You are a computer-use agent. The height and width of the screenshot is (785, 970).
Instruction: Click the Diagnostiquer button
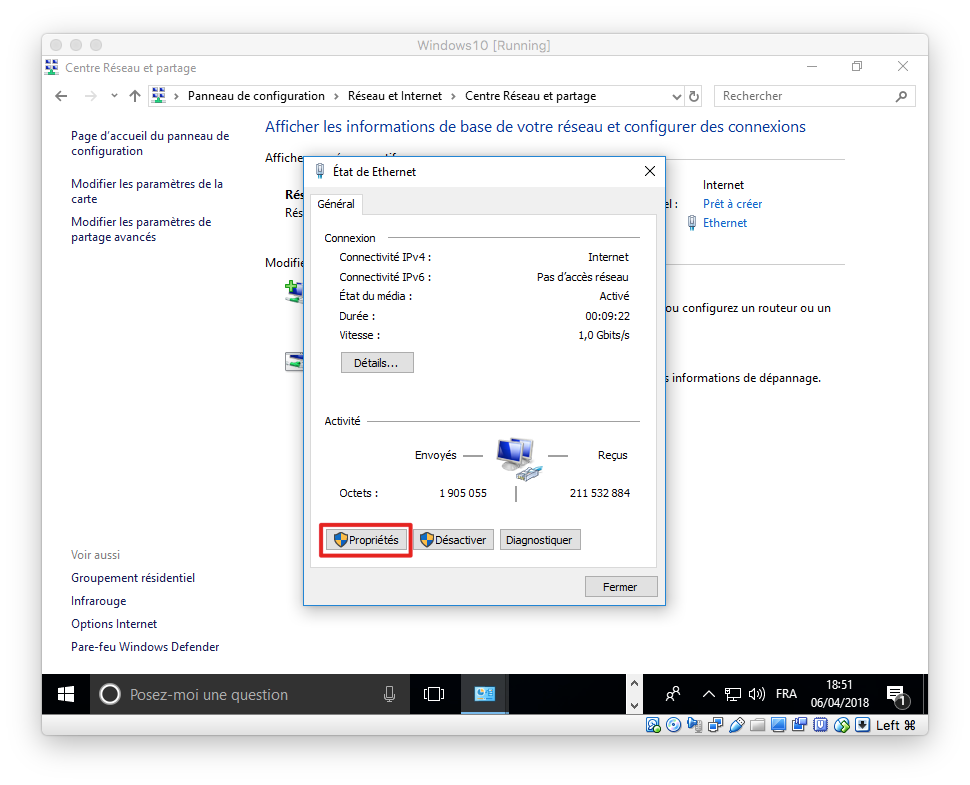[539, 540]
